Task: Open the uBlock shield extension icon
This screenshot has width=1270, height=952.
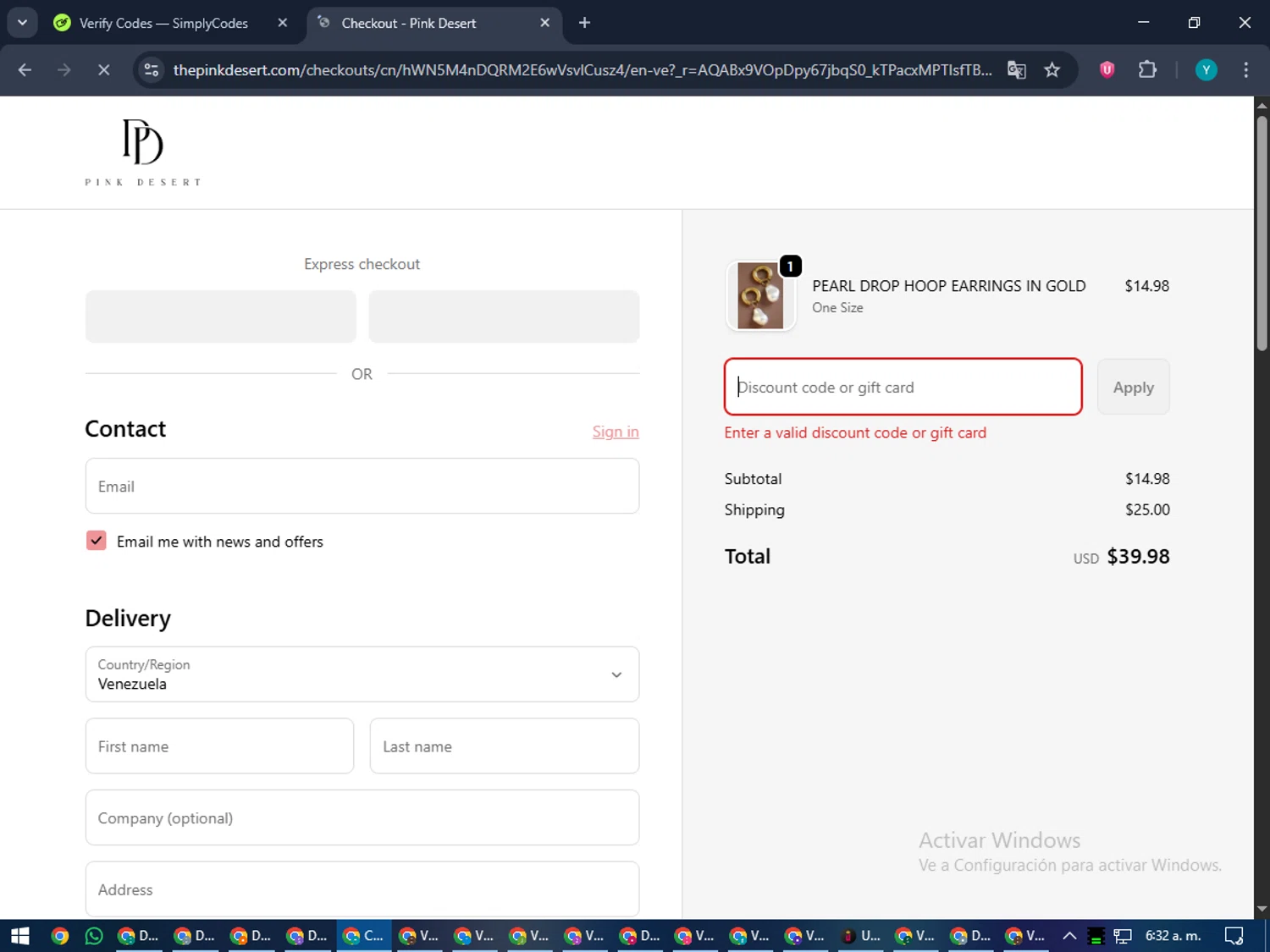Action: click(x=1107, y=70)
